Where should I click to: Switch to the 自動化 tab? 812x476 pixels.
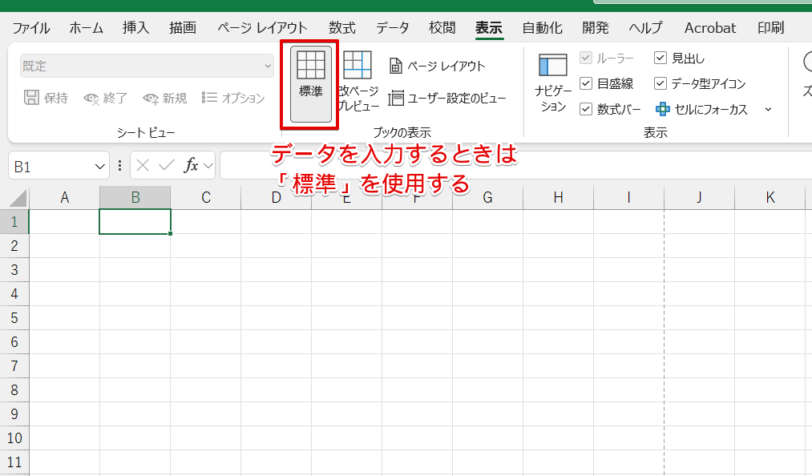pyautogui.click(x=542, y=28)
